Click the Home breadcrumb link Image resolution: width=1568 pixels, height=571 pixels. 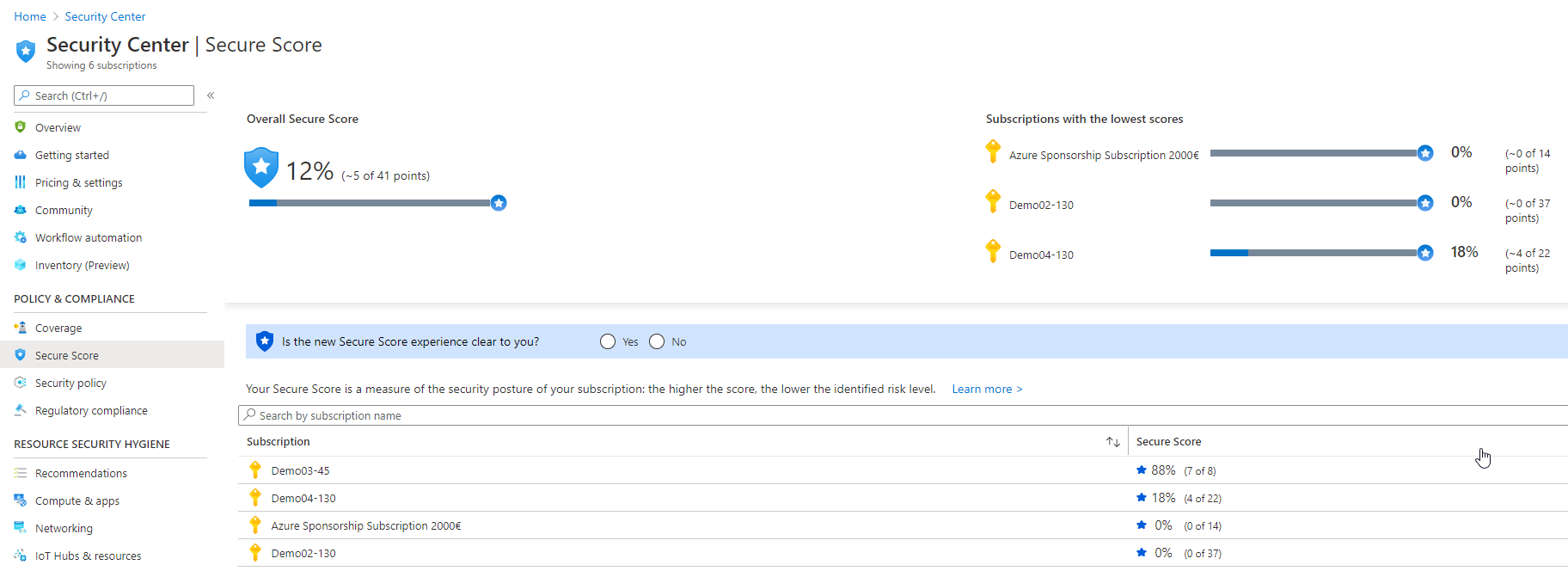point(30,16)
